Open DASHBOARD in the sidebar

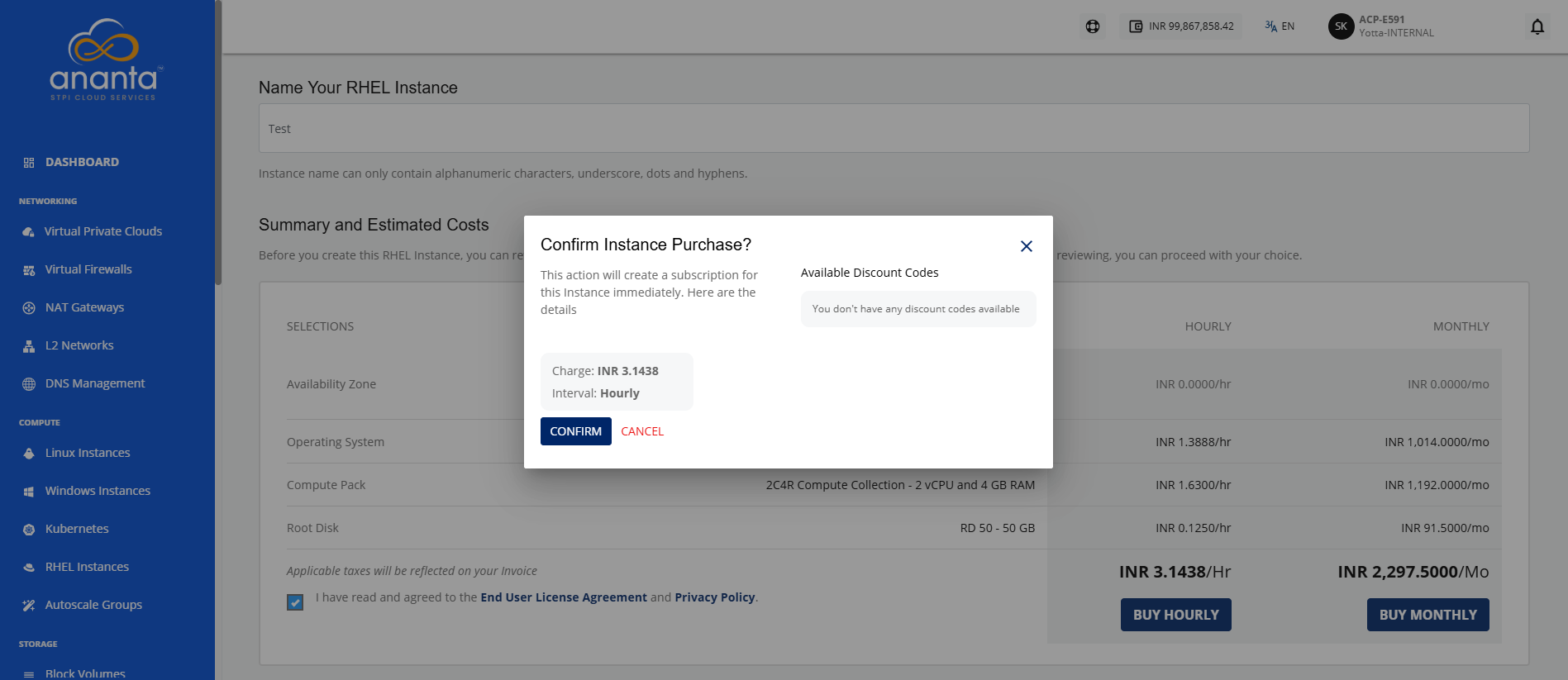[82, 162]
